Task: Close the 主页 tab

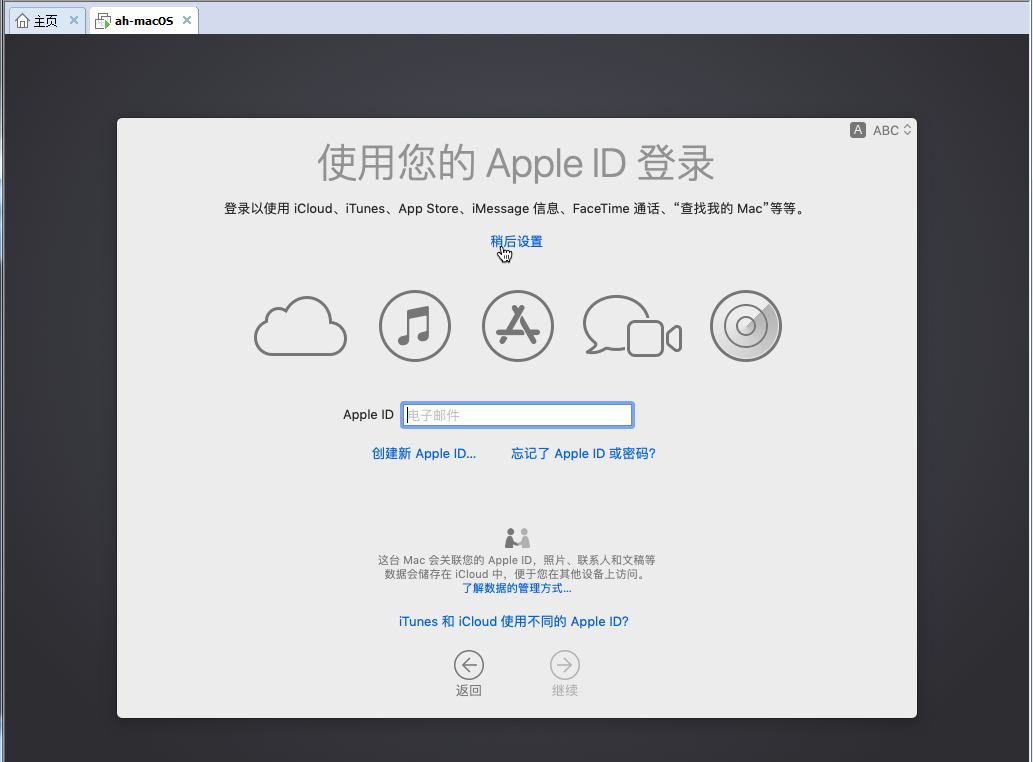Action: [x=74, y=20]
